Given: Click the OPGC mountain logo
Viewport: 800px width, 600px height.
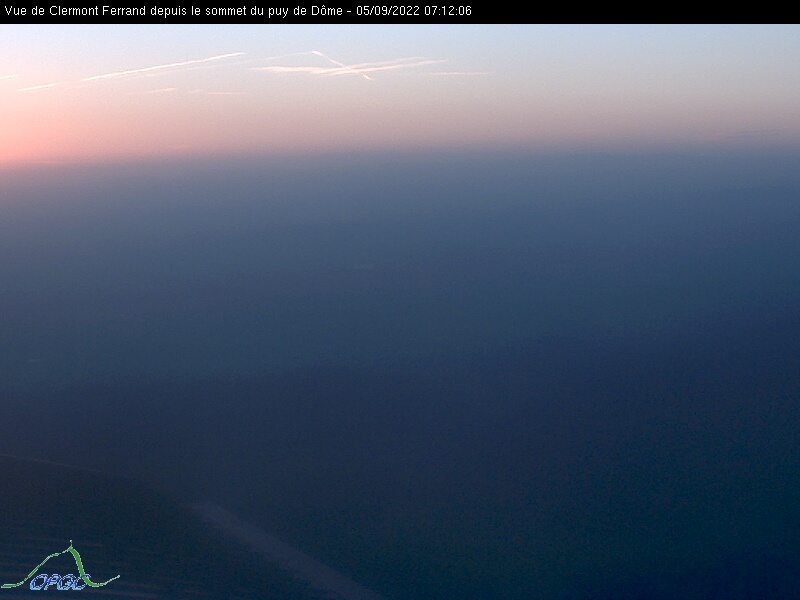Looking at the screenshot, I should [60, 566].
